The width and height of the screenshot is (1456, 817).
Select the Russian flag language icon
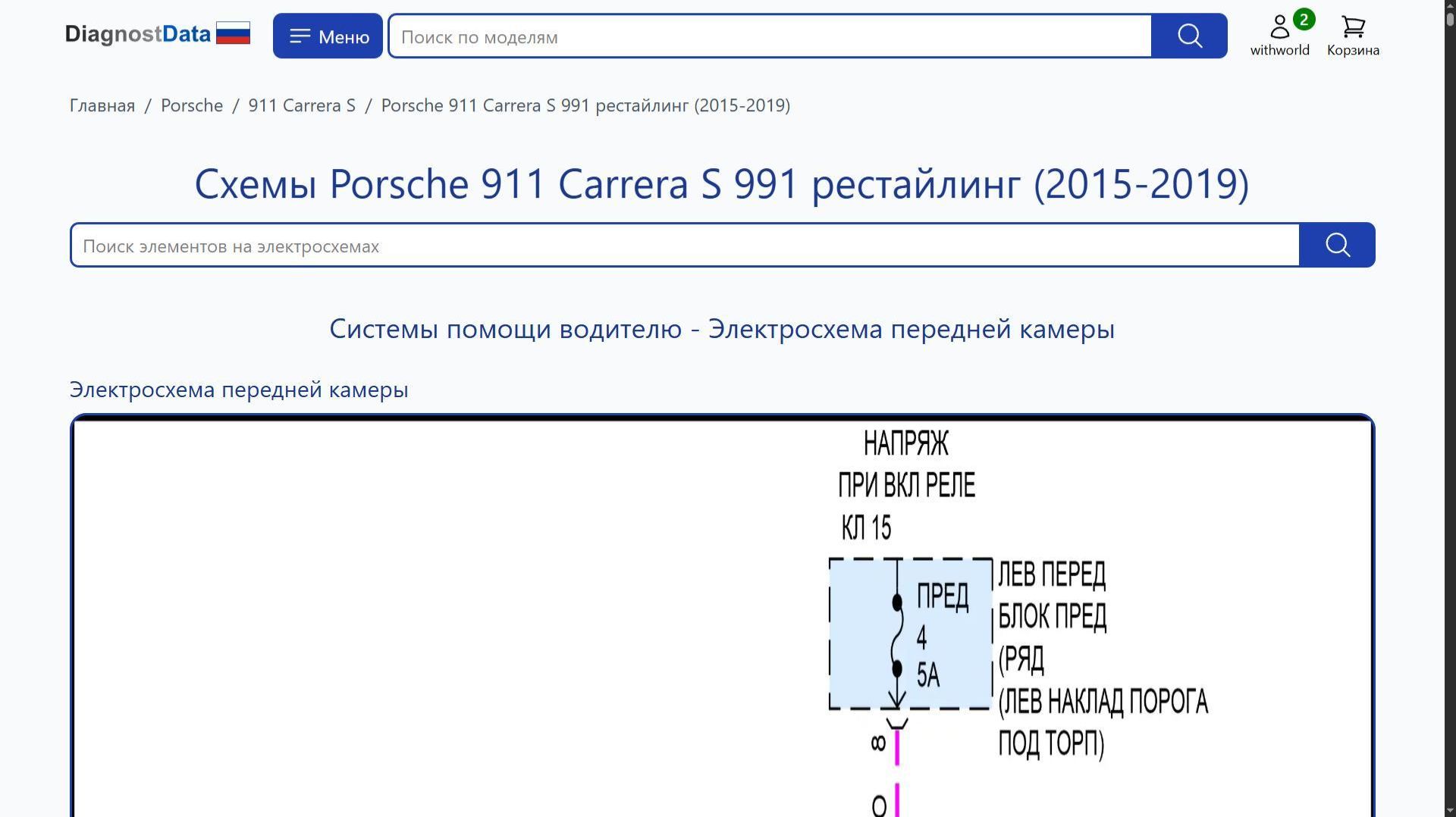tap(233, 33)
